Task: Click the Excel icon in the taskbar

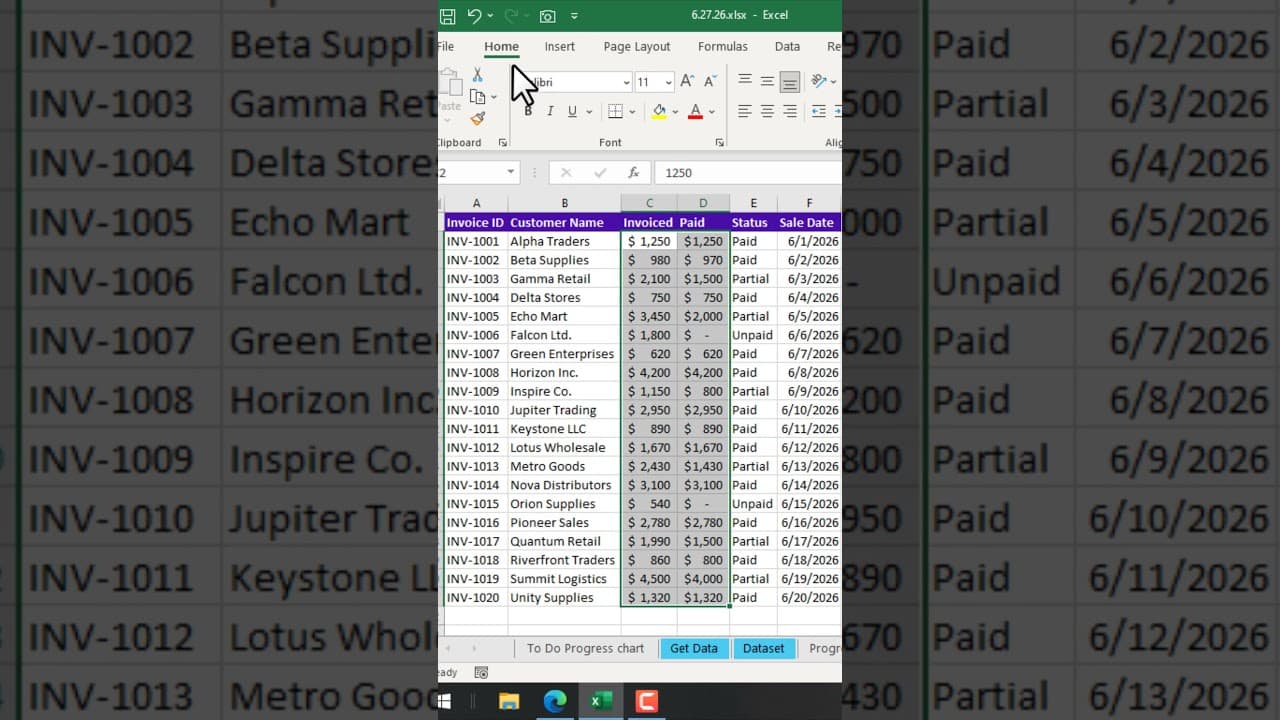Action: pyautogui.click(x=600, y=702)
